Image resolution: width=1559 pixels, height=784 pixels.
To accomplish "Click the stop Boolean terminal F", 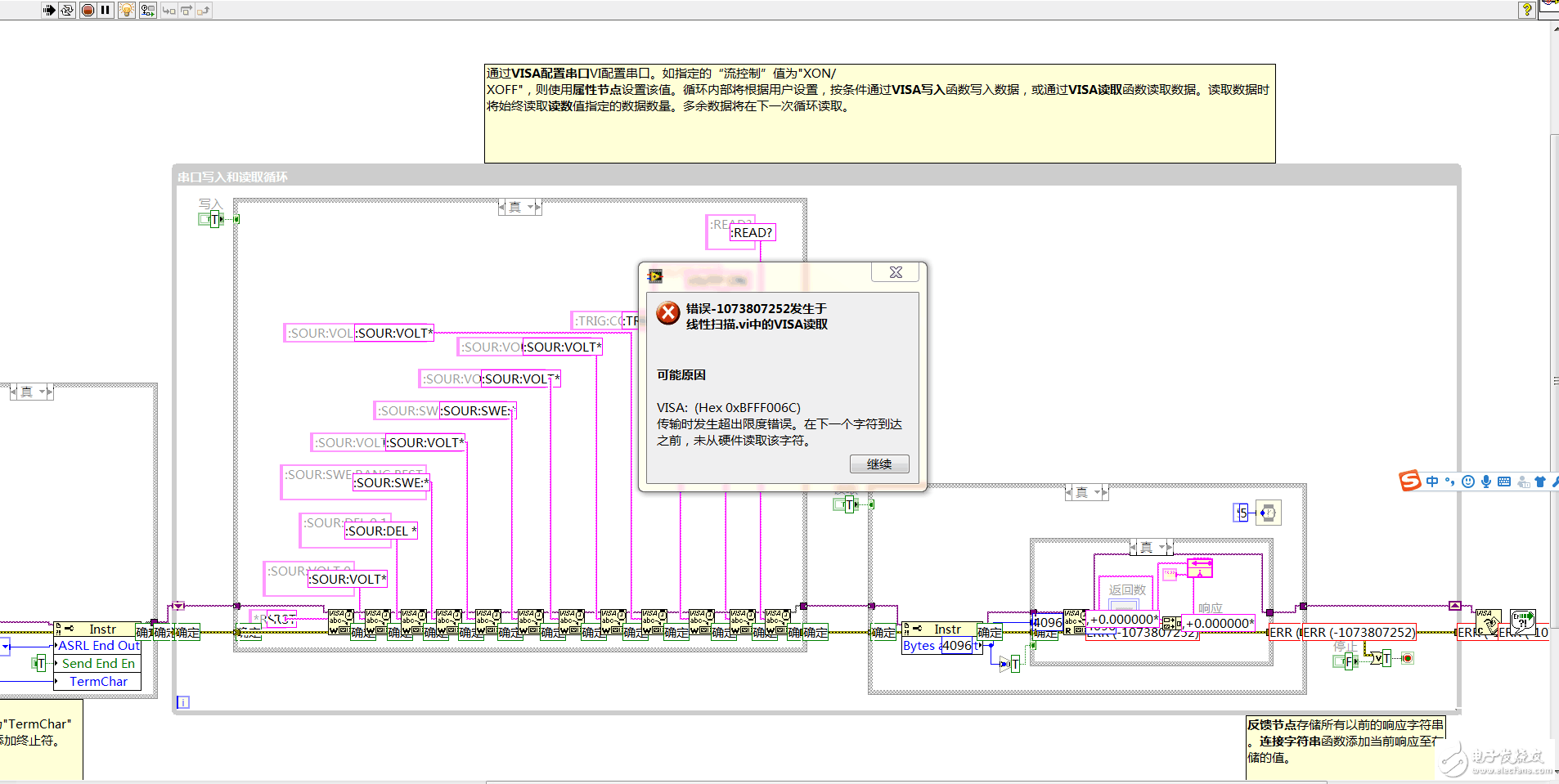I will pos(1346,661).
